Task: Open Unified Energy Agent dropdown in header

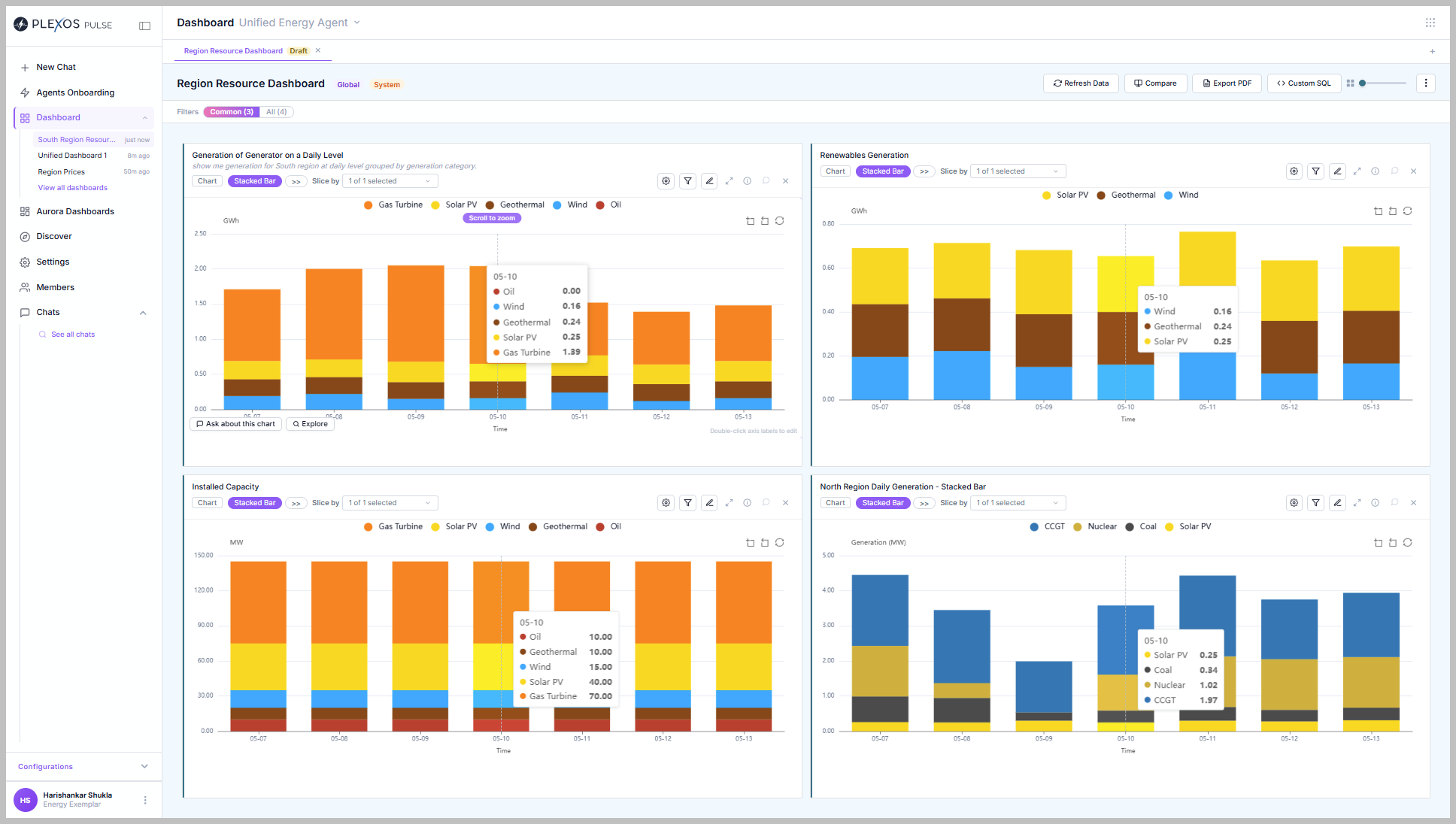Action: coord(299,23)
